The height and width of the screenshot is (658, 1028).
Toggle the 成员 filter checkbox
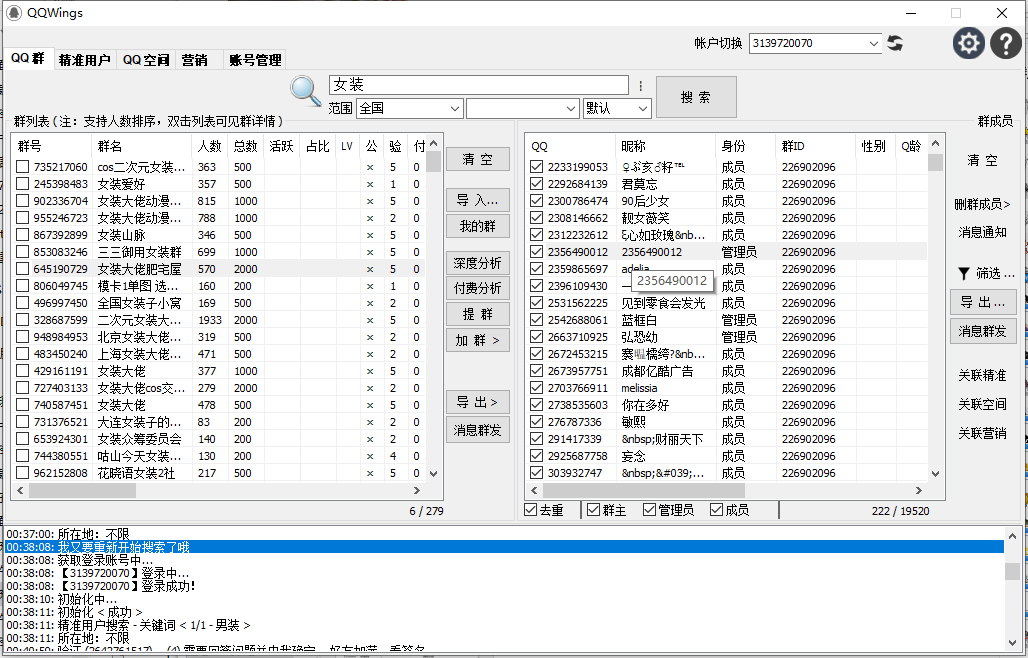tap(717, 510)
